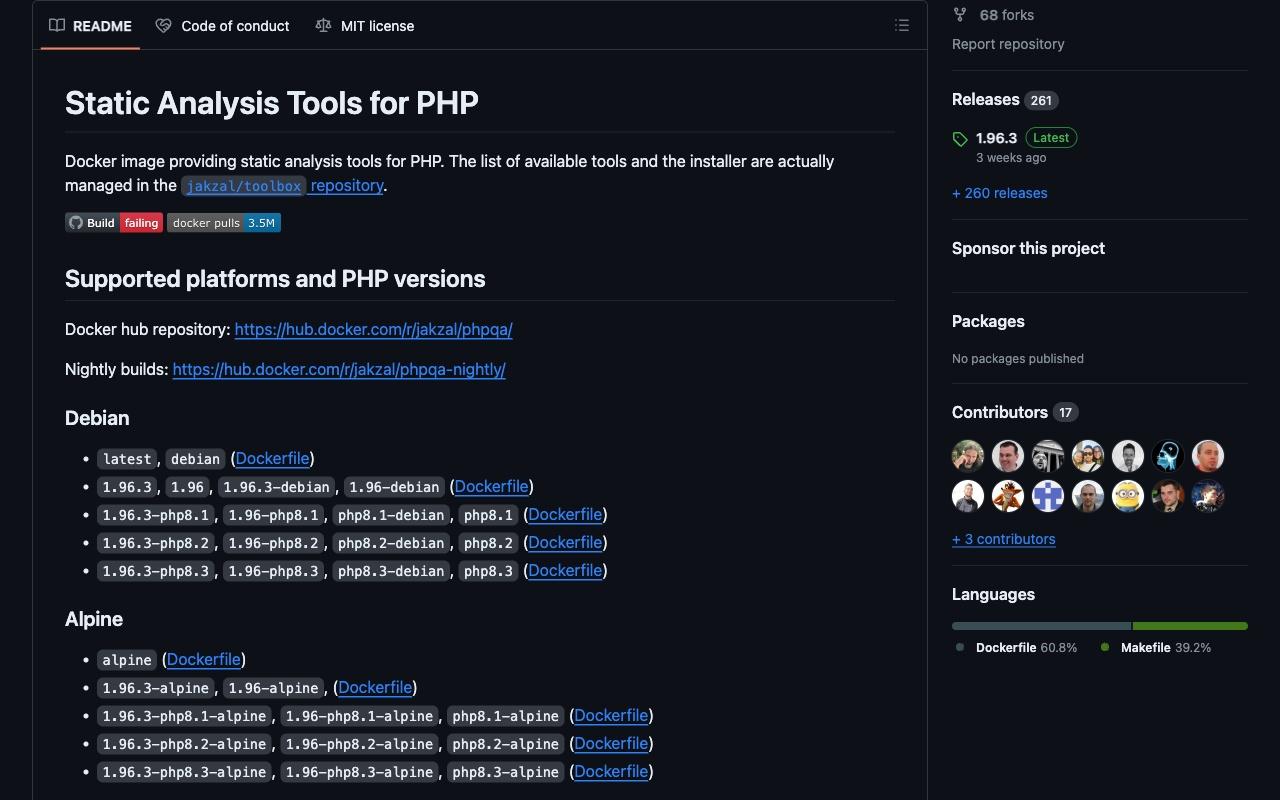Click the Debian section heading

(97, 418)
